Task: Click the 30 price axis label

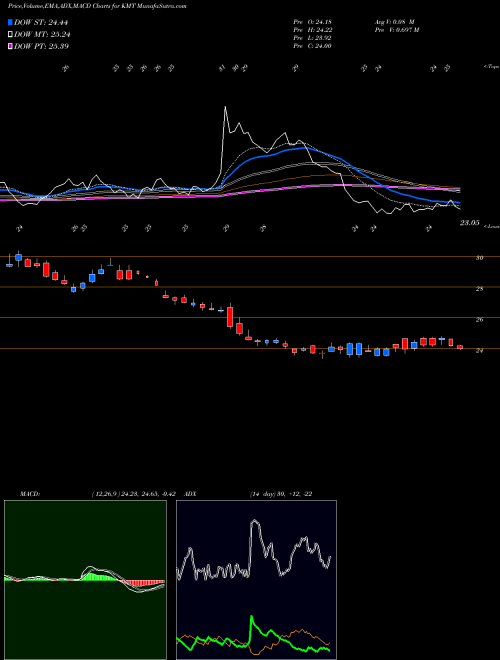Action: (x=479, y=258)
